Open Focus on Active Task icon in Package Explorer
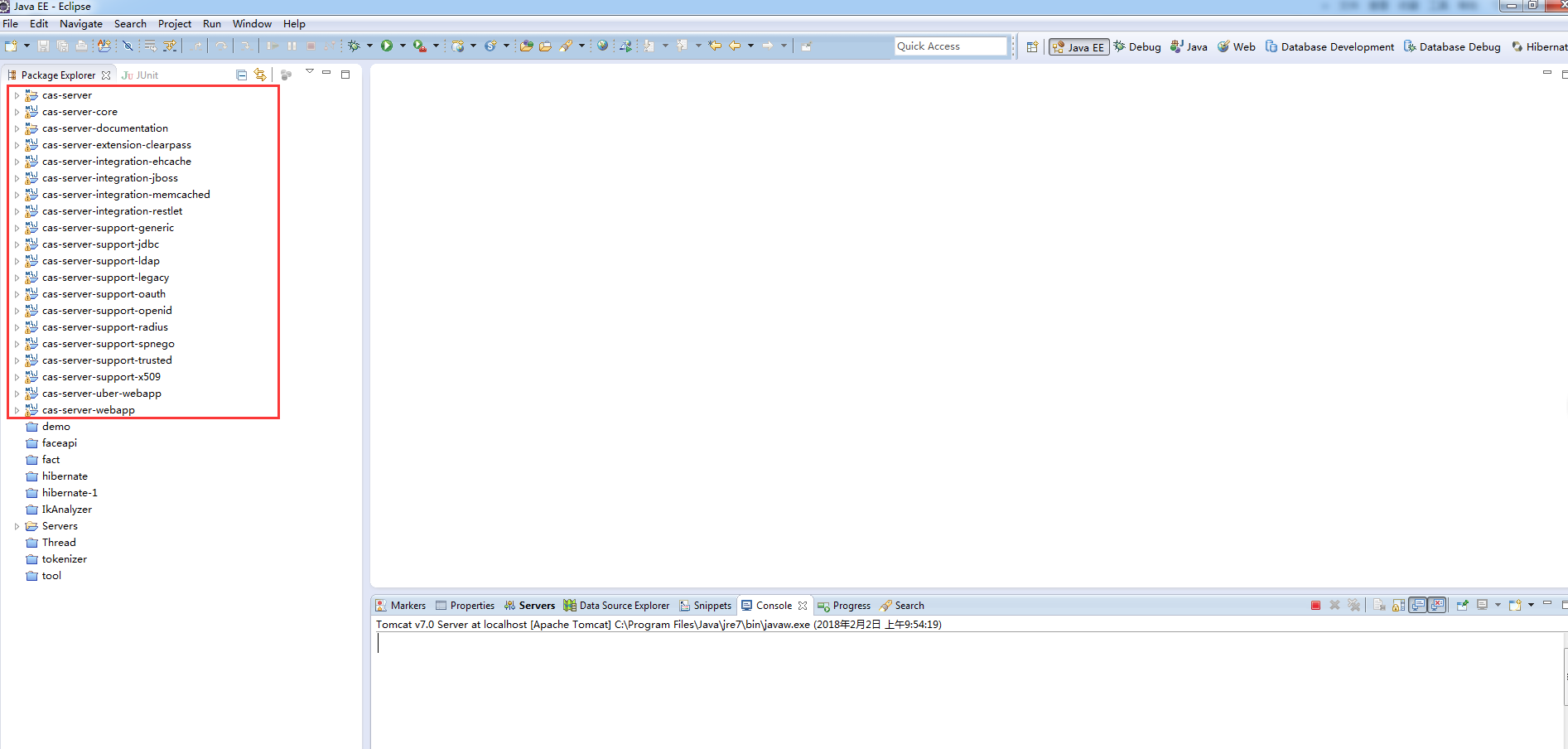Viewport: 1568px width, 749px height. [x=286, y=75]
